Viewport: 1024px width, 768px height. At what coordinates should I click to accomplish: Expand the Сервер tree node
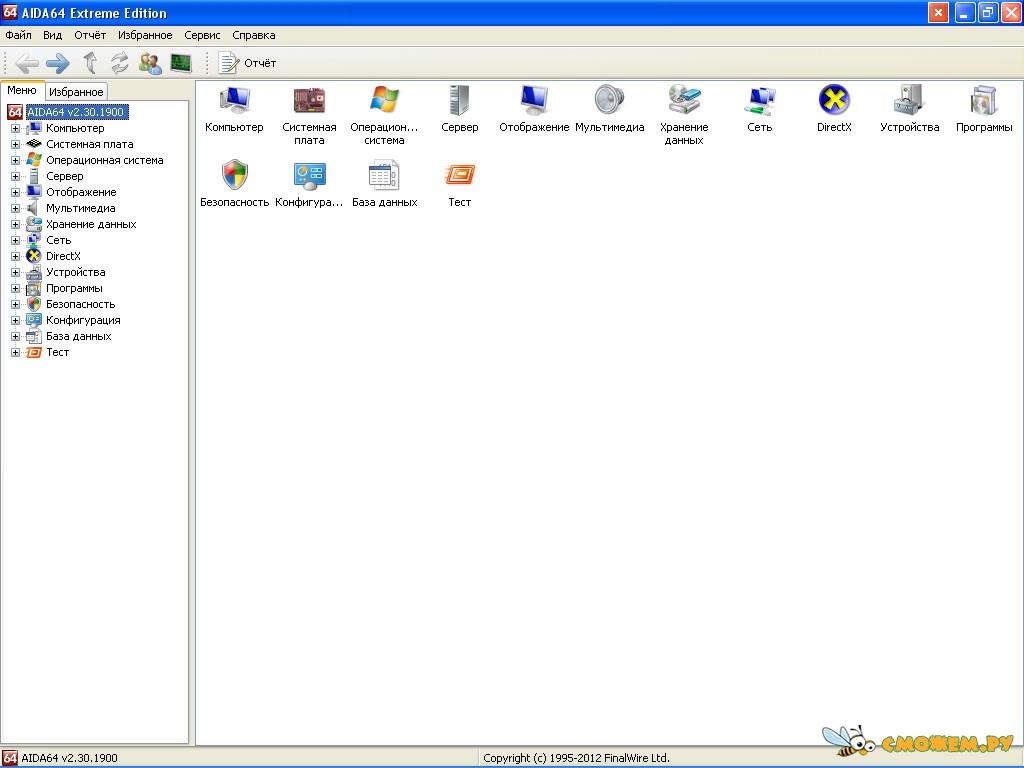15,176
